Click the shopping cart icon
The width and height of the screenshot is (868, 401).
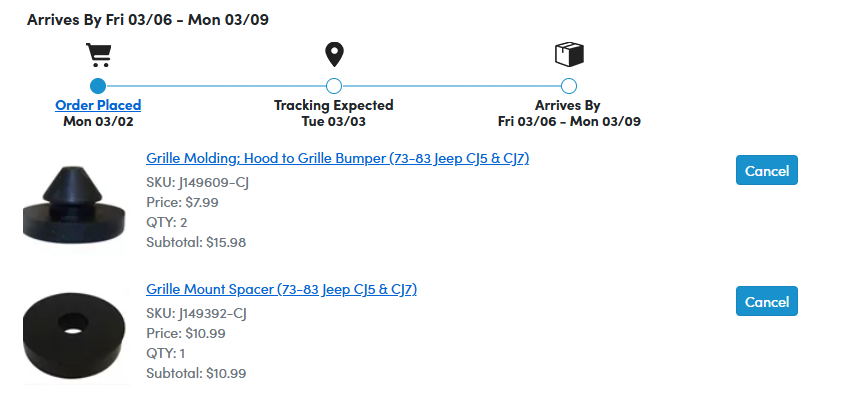click(98, 54)
